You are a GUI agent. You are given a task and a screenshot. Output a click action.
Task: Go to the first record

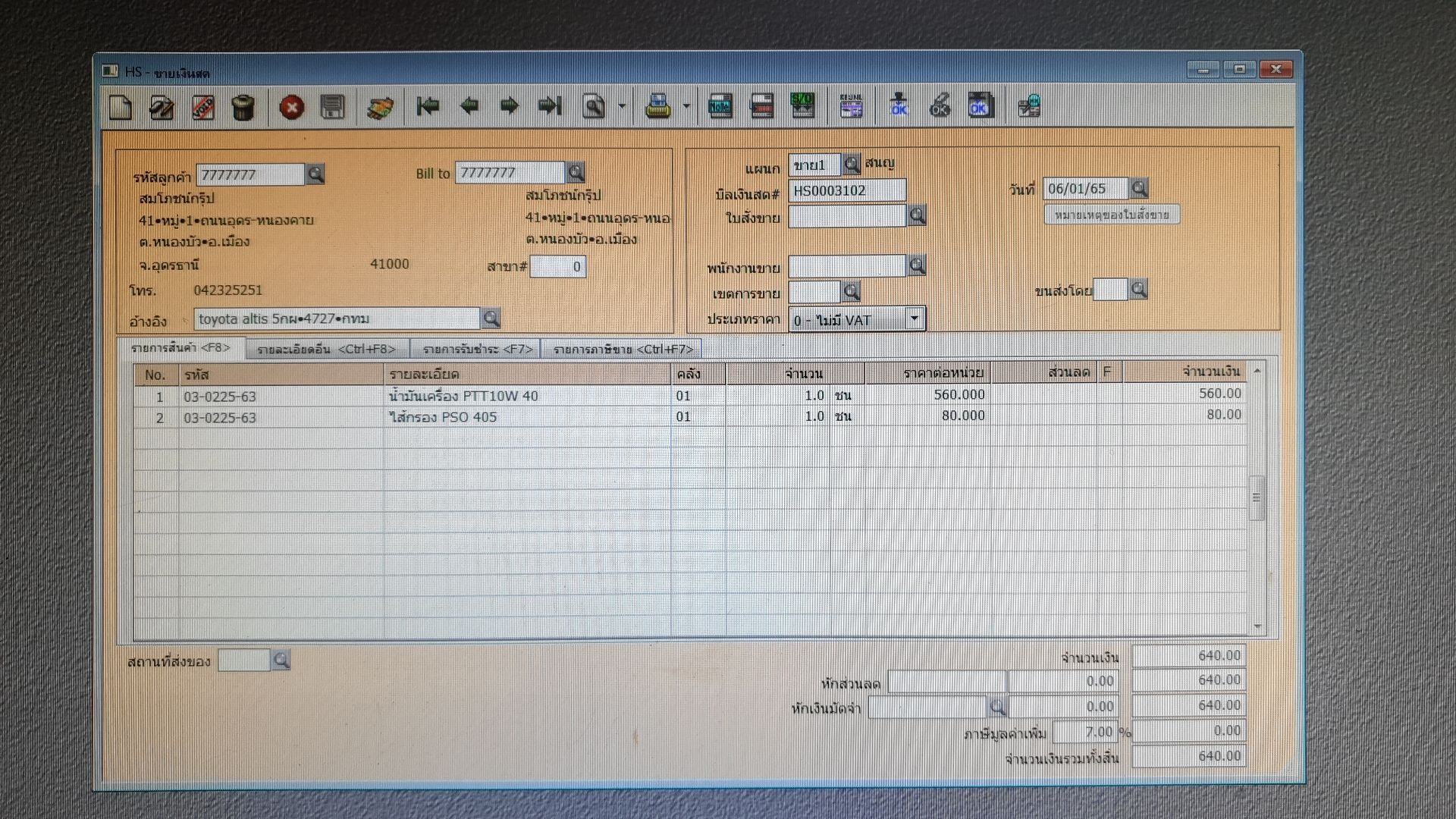(428, 106)
